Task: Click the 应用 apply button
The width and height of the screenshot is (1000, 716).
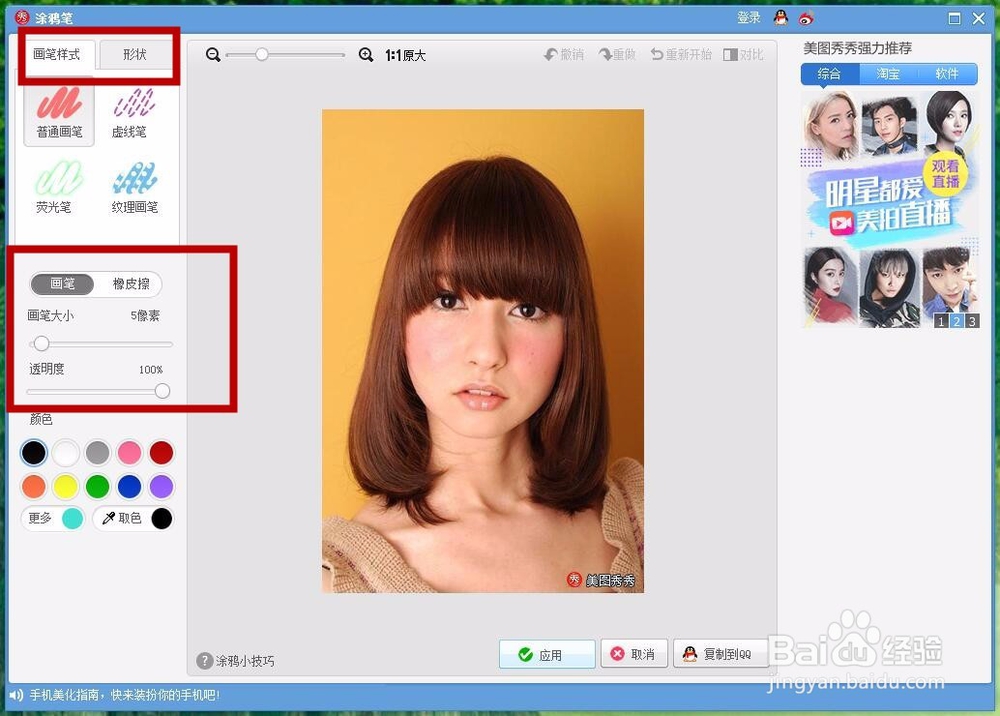Action: click(x=547, y=654)
